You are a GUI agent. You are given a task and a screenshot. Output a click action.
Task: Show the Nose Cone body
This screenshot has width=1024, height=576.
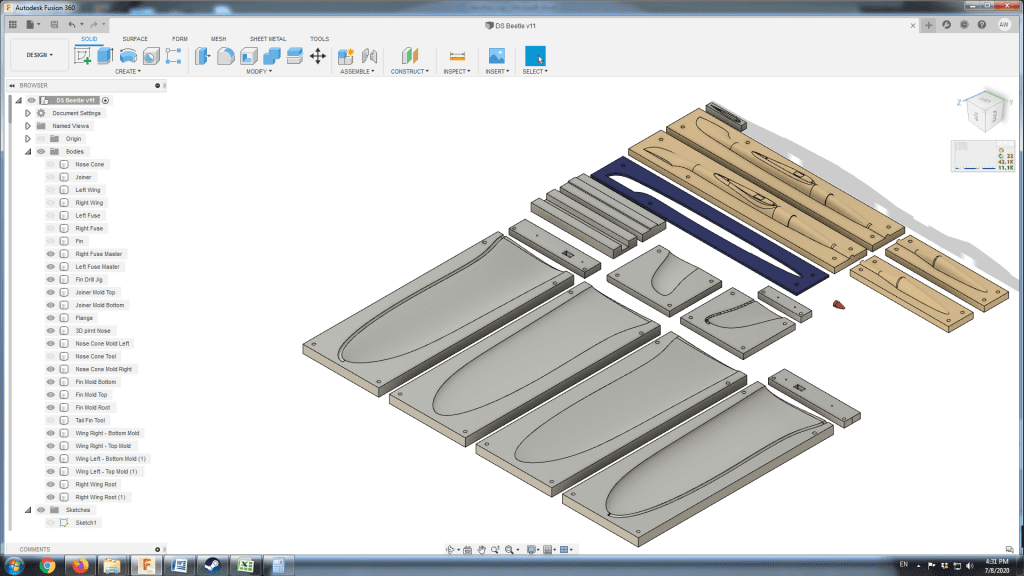(x=50, y=164)
